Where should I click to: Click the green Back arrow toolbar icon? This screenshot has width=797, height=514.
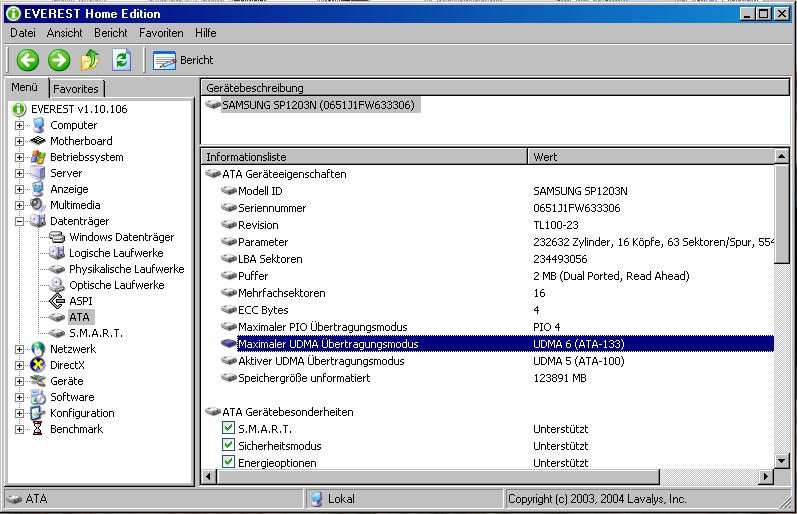coord(27,60)
